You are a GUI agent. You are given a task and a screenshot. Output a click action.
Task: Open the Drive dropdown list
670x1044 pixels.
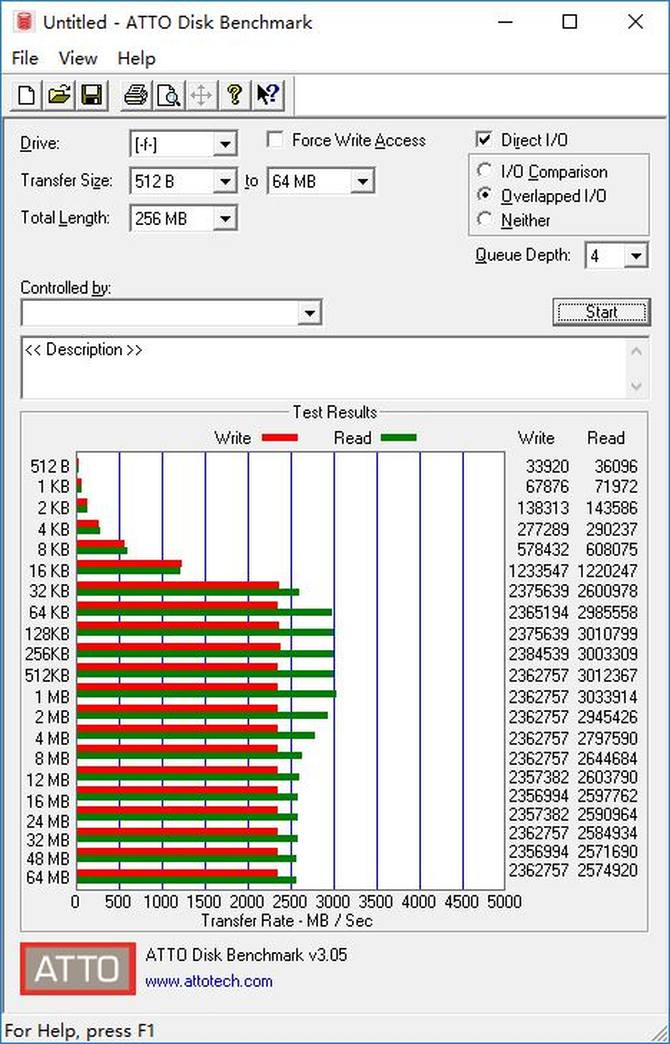point(225,144)
